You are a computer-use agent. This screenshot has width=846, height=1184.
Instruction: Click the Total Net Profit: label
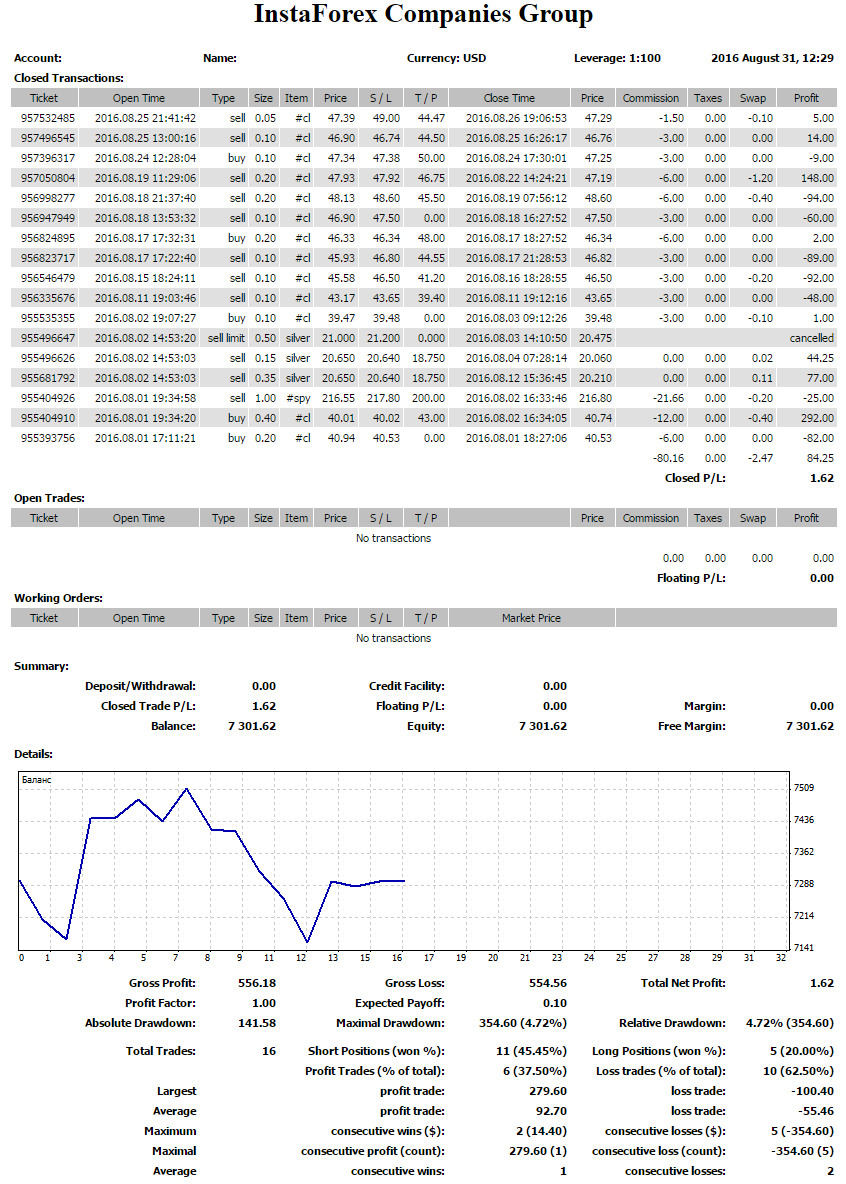pyautogui.click(x=684, y=983)
